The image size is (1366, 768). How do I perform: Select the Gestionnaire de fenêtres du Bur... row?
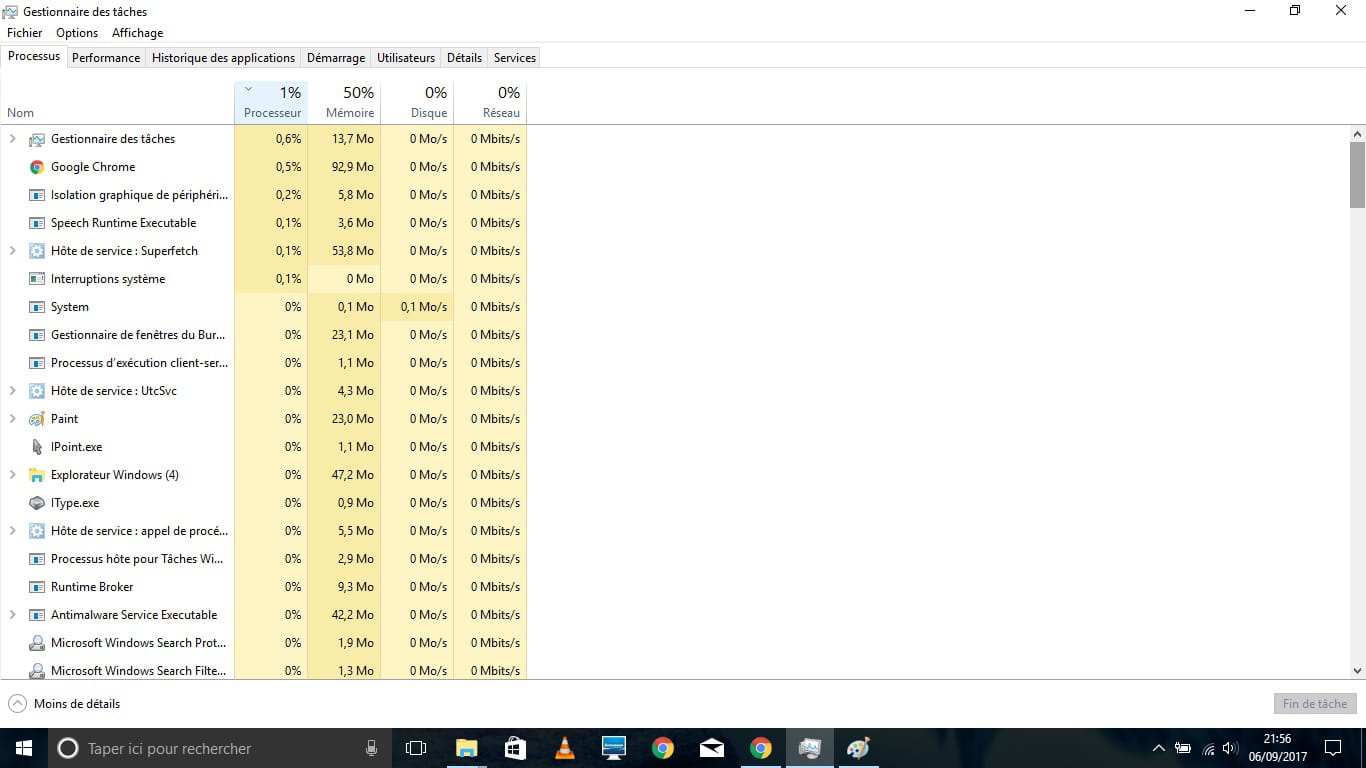[x=264, y=335]
